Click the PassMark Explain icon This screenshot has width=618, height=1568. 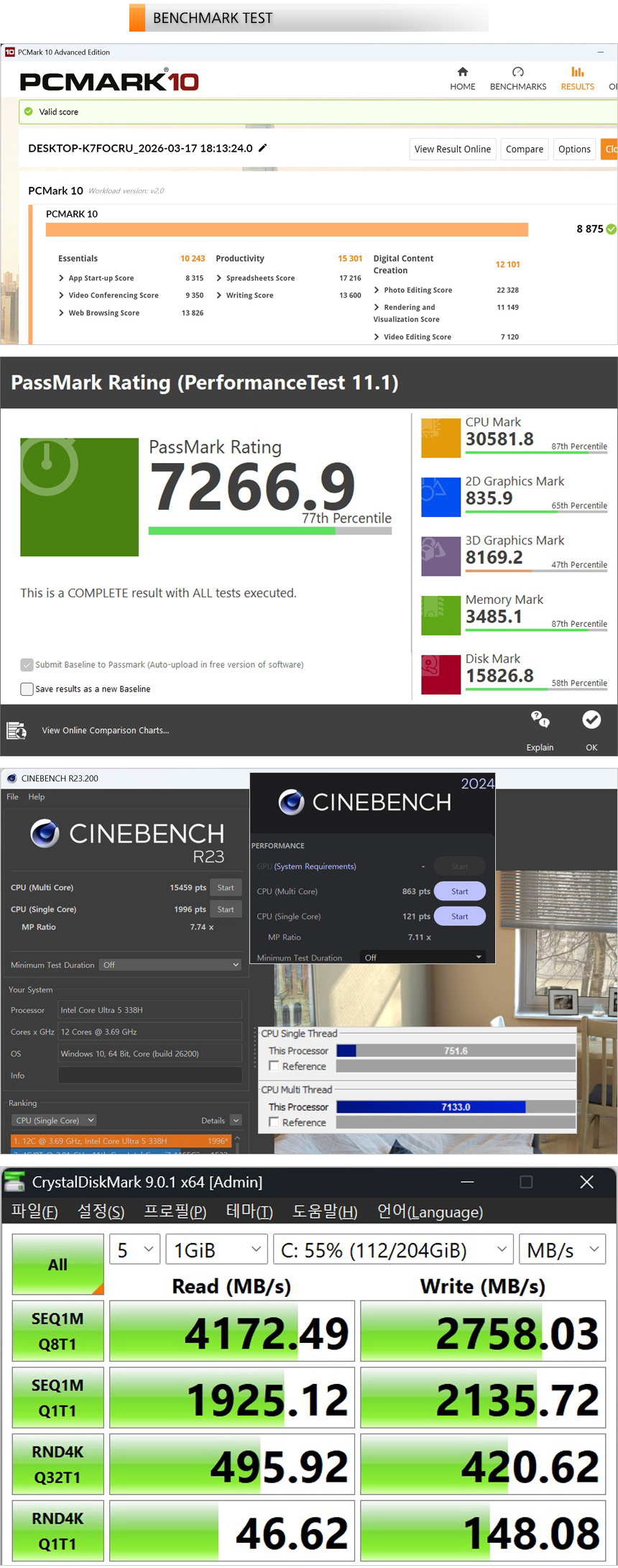click(x=540, y=719)
